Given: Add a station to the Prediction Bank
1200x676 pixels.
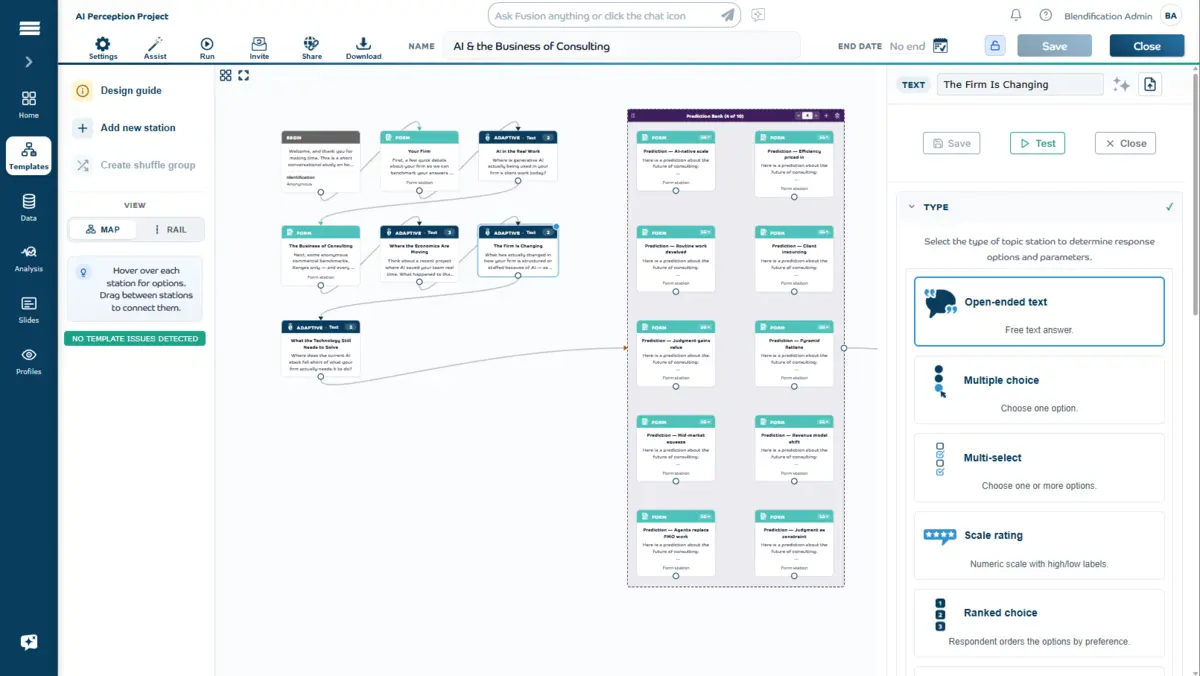Looking at the screenshot, I should pos(826,116).
